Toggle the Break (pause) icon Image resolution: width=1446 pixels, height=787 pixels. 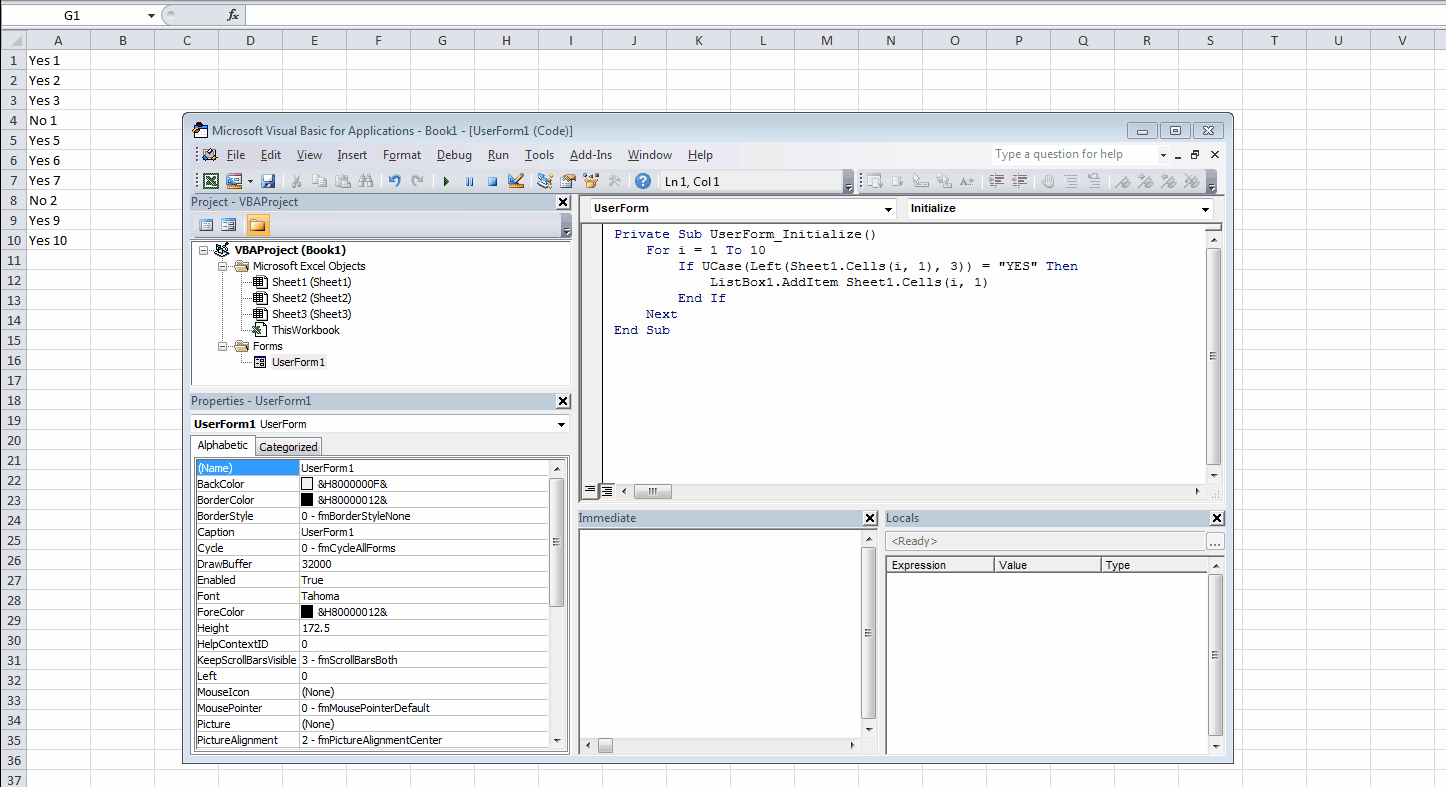click(x=469, y=181)
